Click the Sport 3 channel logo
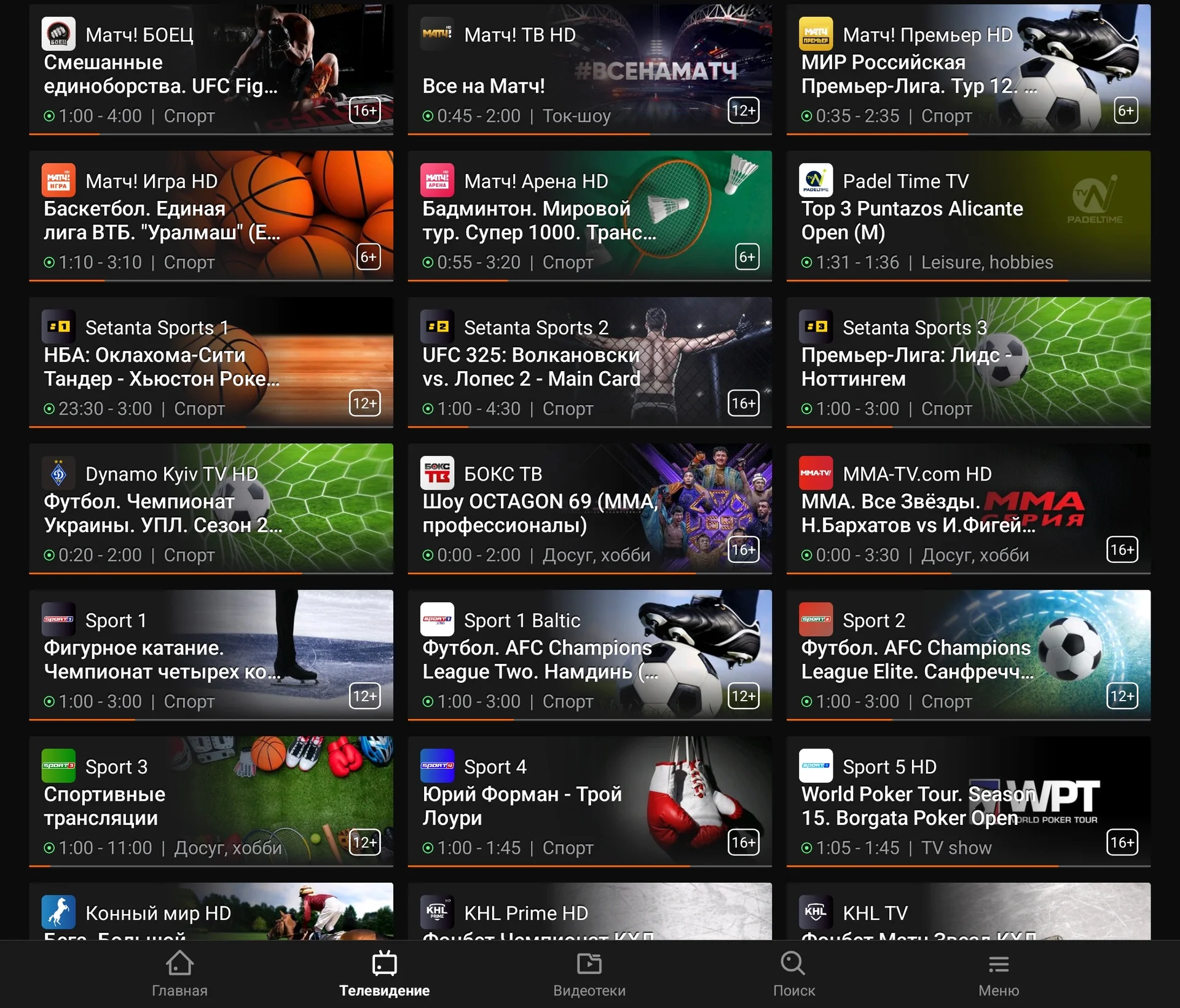Viewport: 1180px width, 1008px height. click(58, 765)
